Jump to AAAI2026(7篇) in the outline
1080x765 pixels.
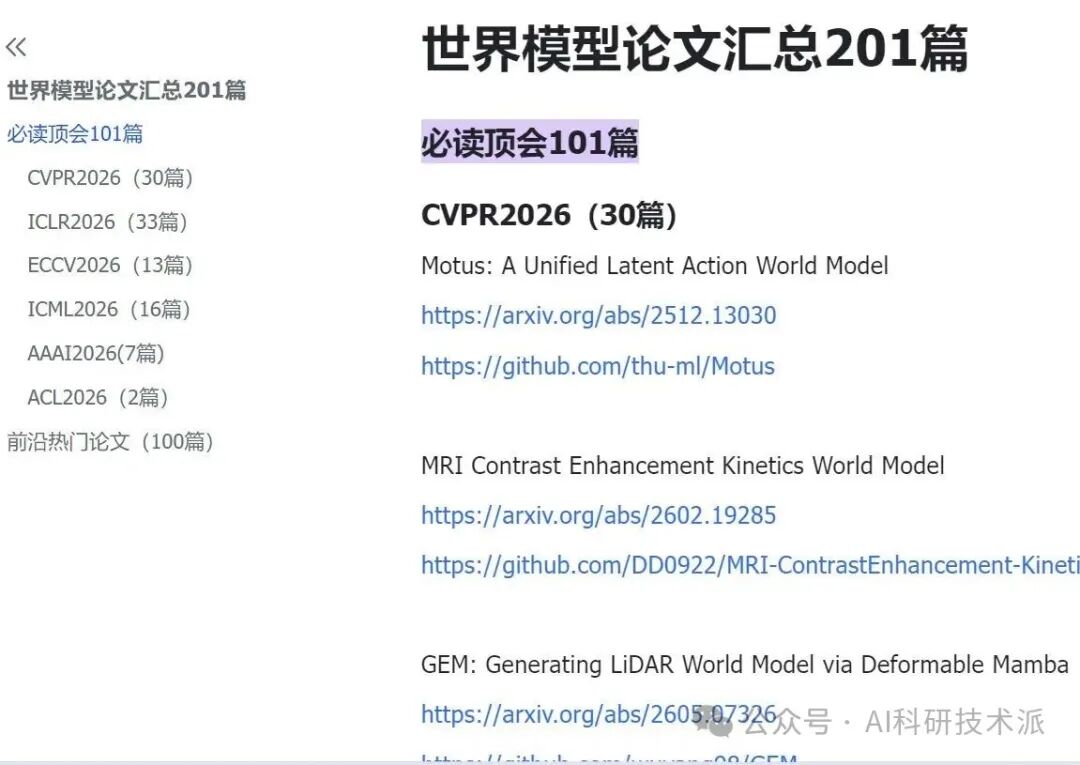(96, 353)
